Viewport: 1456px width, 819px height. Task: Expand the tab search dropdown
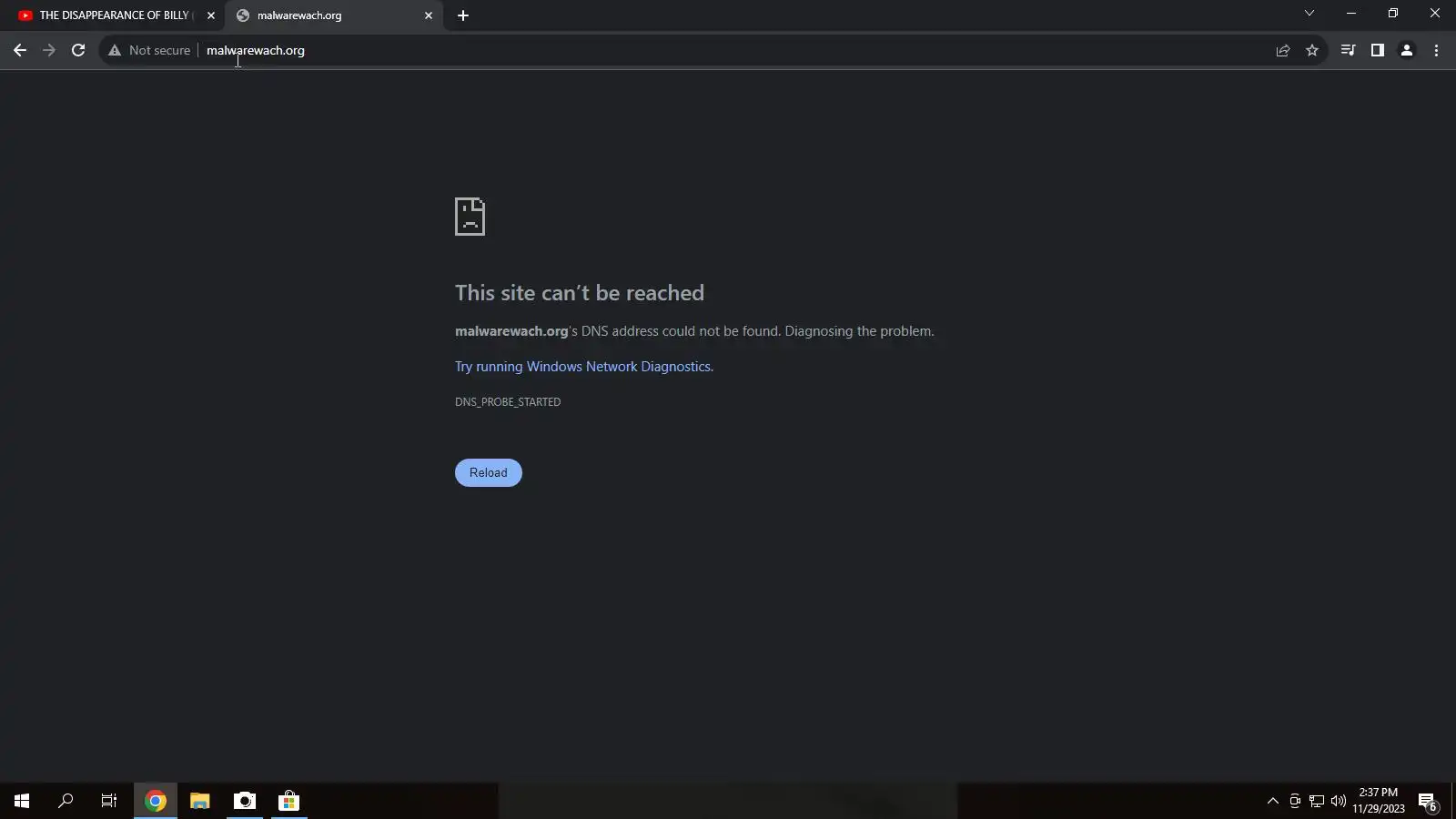[1309, 14]
